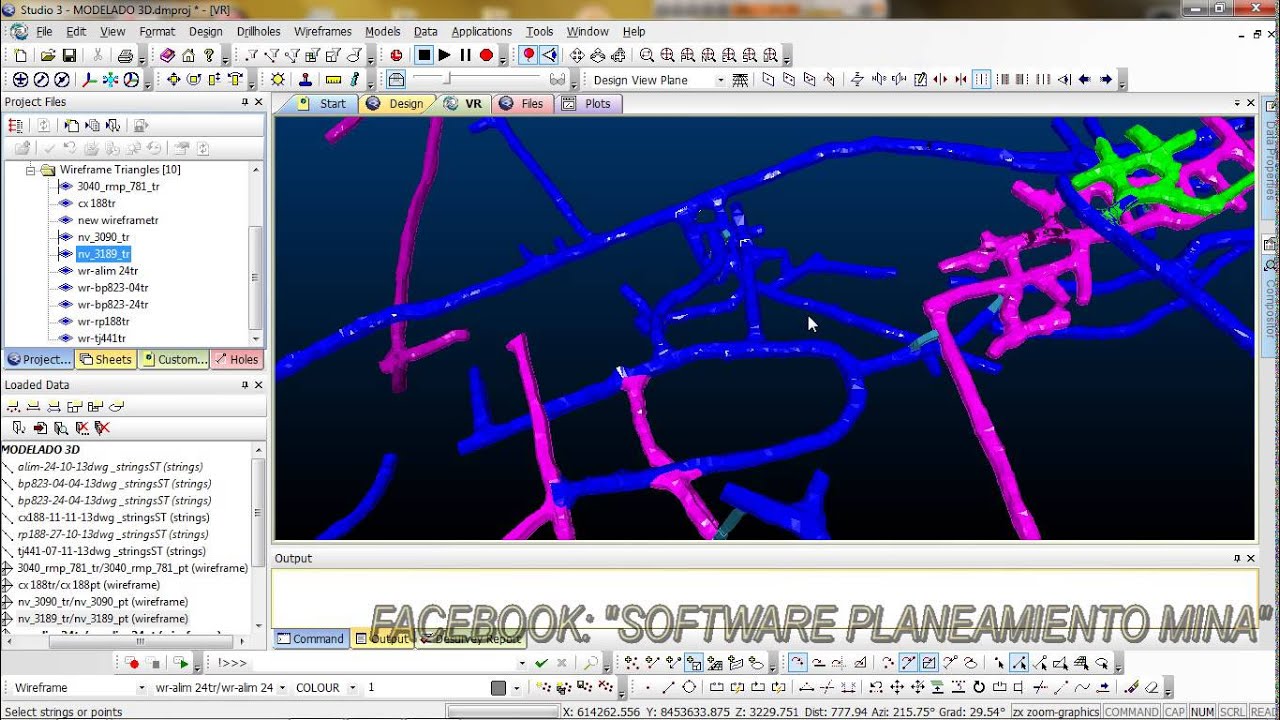1280x720 pixels.
Task: Click the Play playback button
Action: click(445, 55)
